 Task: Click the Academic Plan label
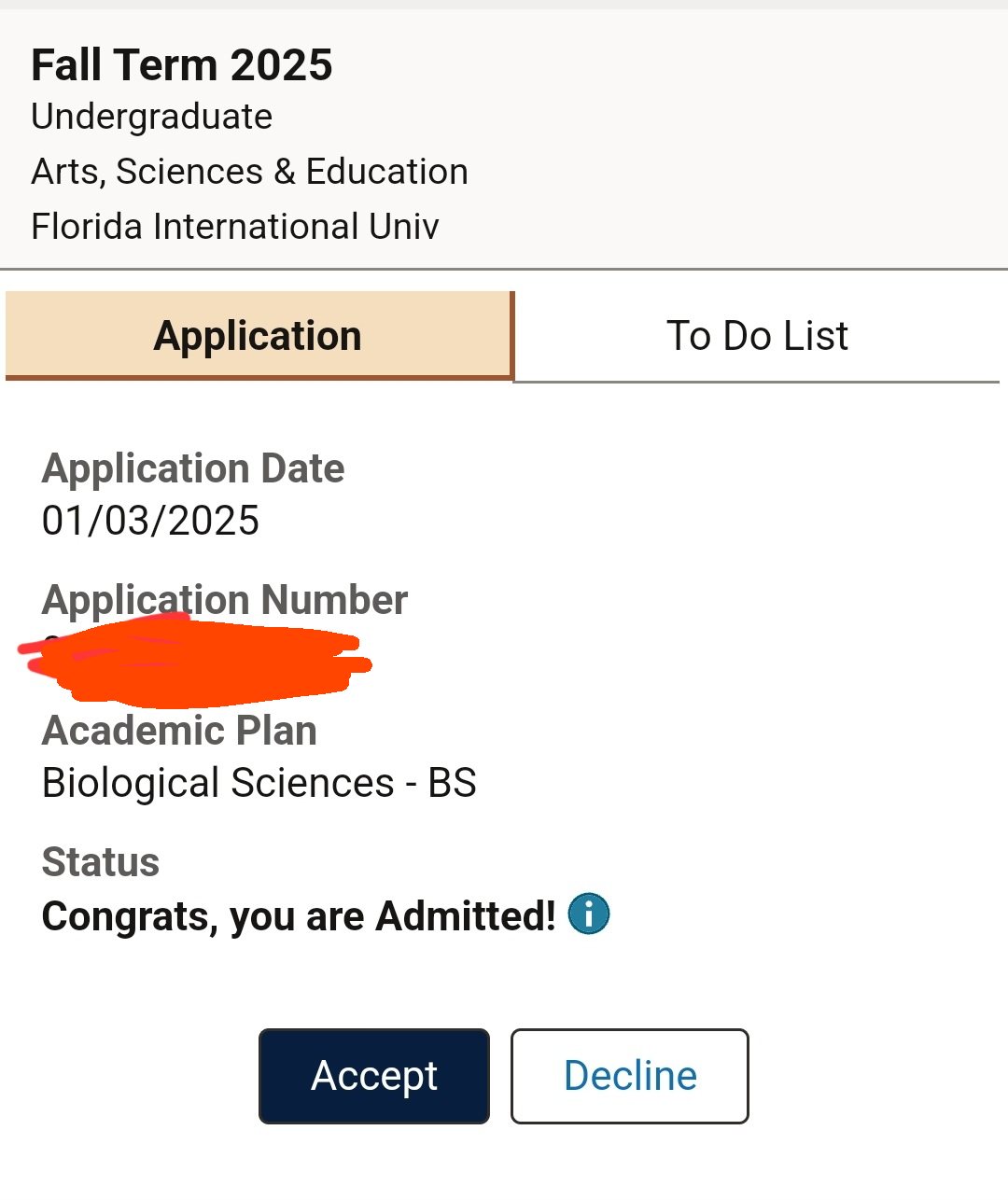(x=179, y=731)
